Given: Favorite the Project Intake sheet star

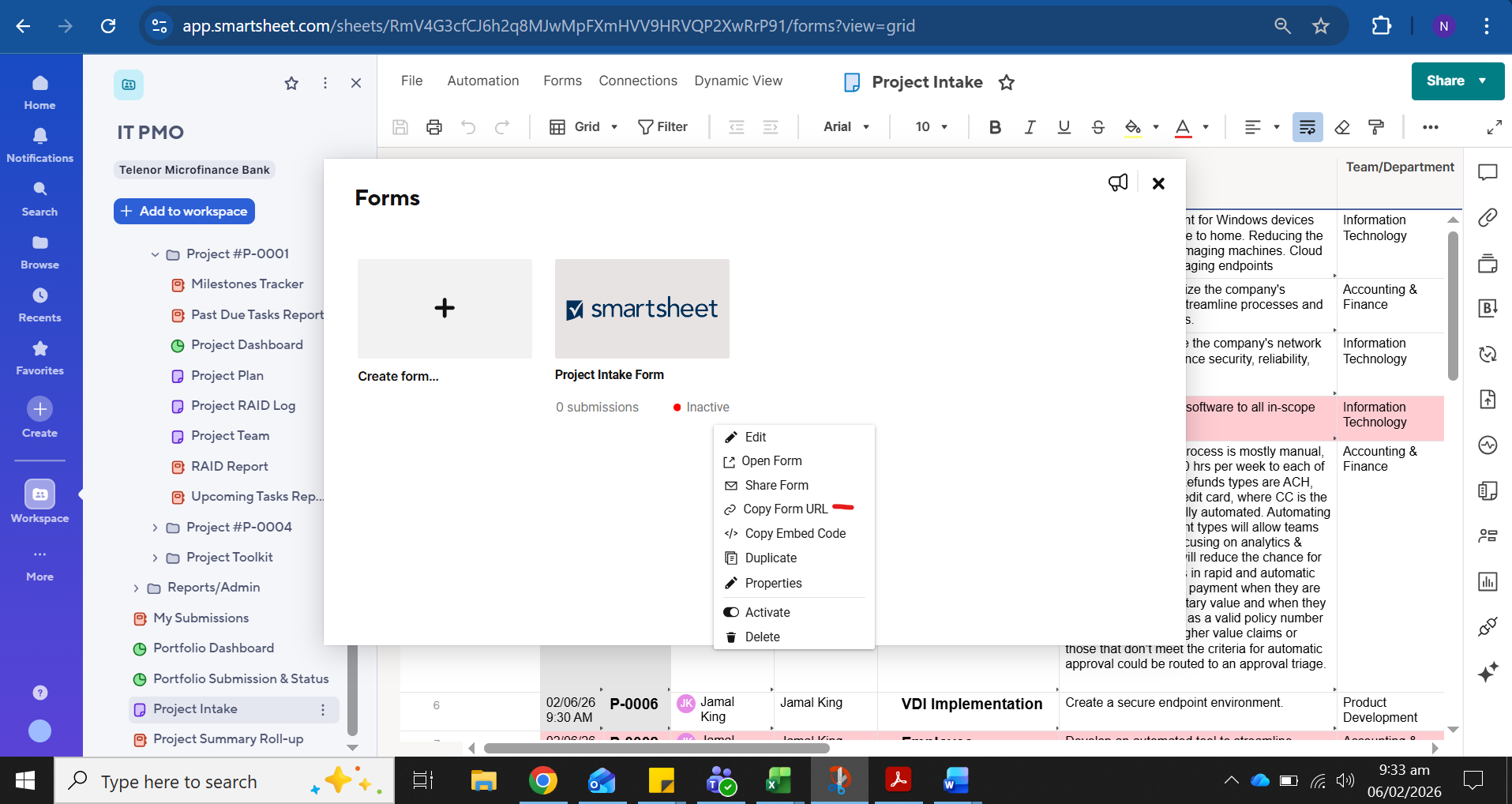Looking at the screenshot, I should (x=1007, y=82).
